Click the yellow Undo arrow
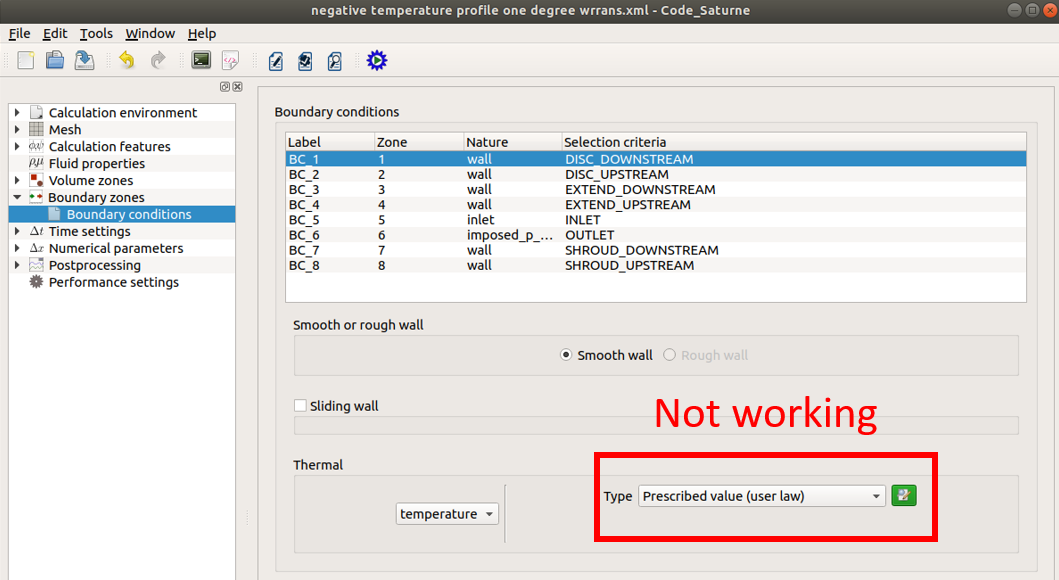The image size is (1059, 580). (127, 61)
